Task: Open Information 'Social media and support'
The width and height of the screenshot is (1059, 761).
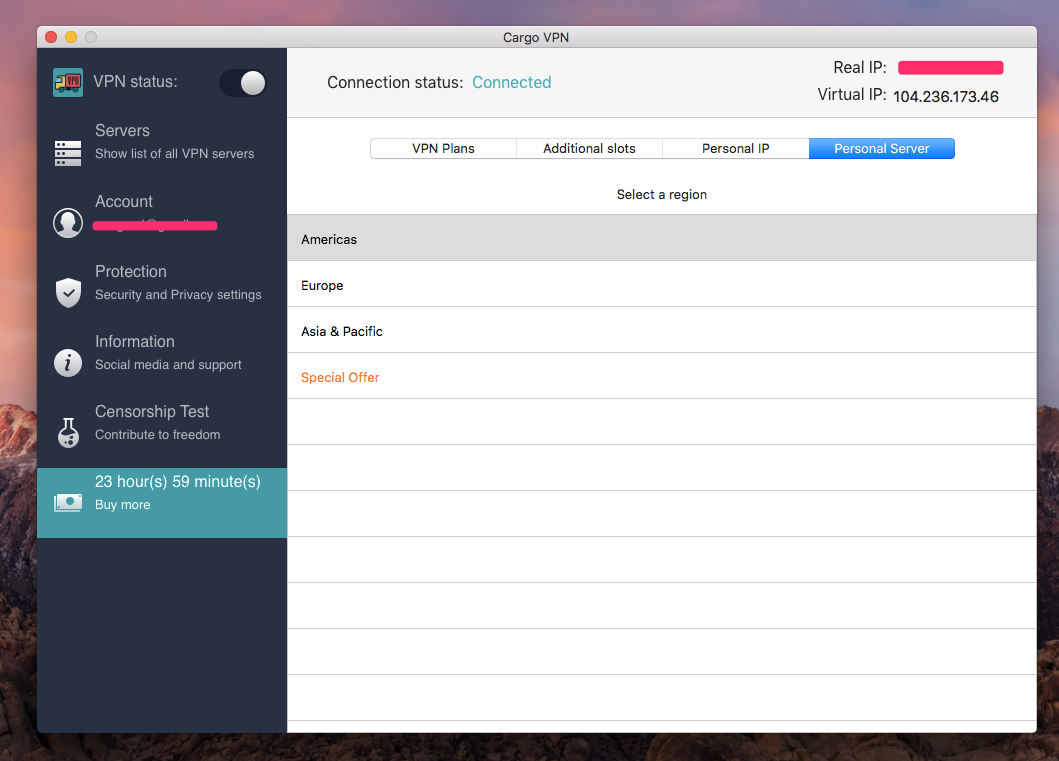Action: (168, 365)
